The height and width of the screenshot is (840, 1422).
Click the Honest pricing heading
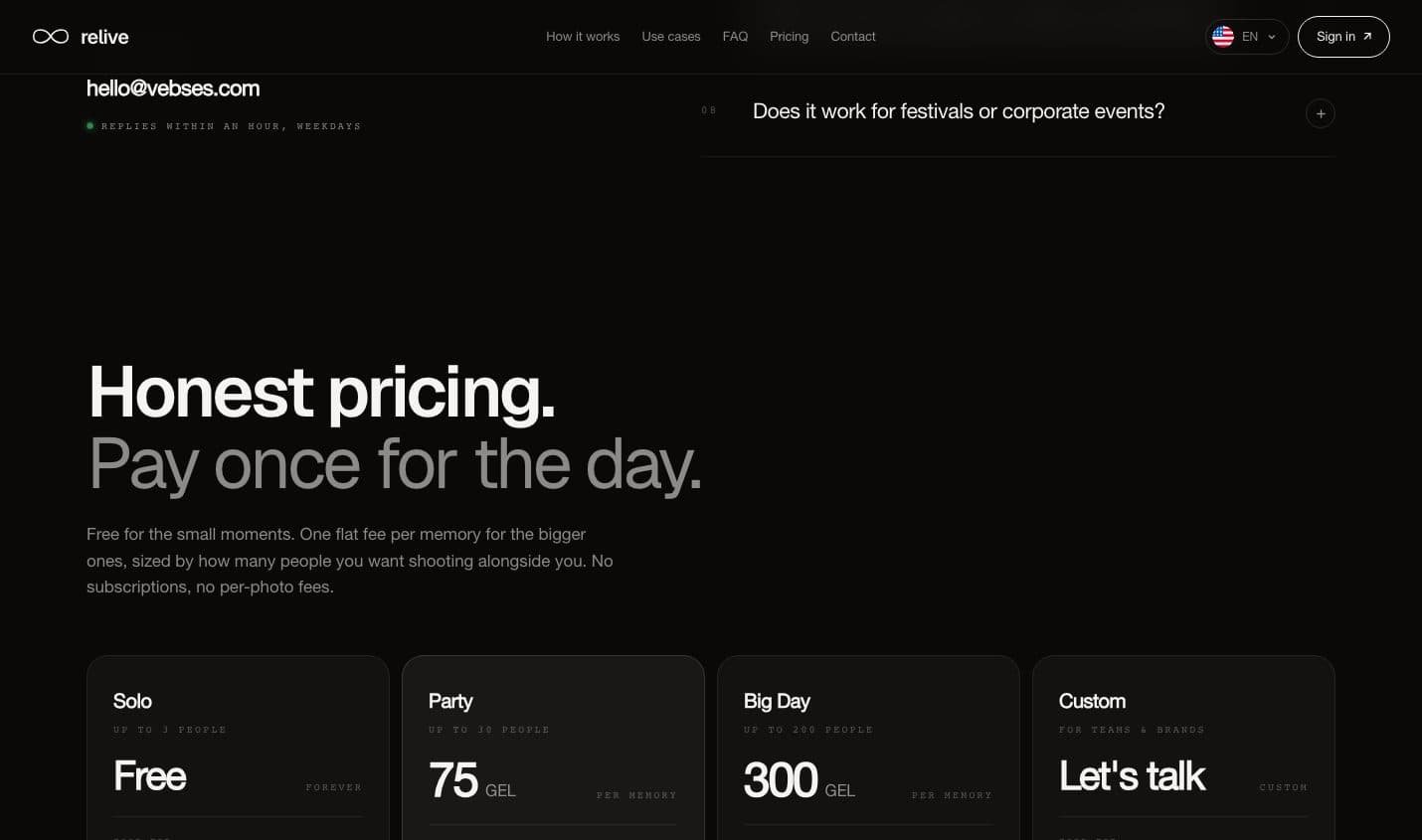pyautogui.click(x=321, y=392)
